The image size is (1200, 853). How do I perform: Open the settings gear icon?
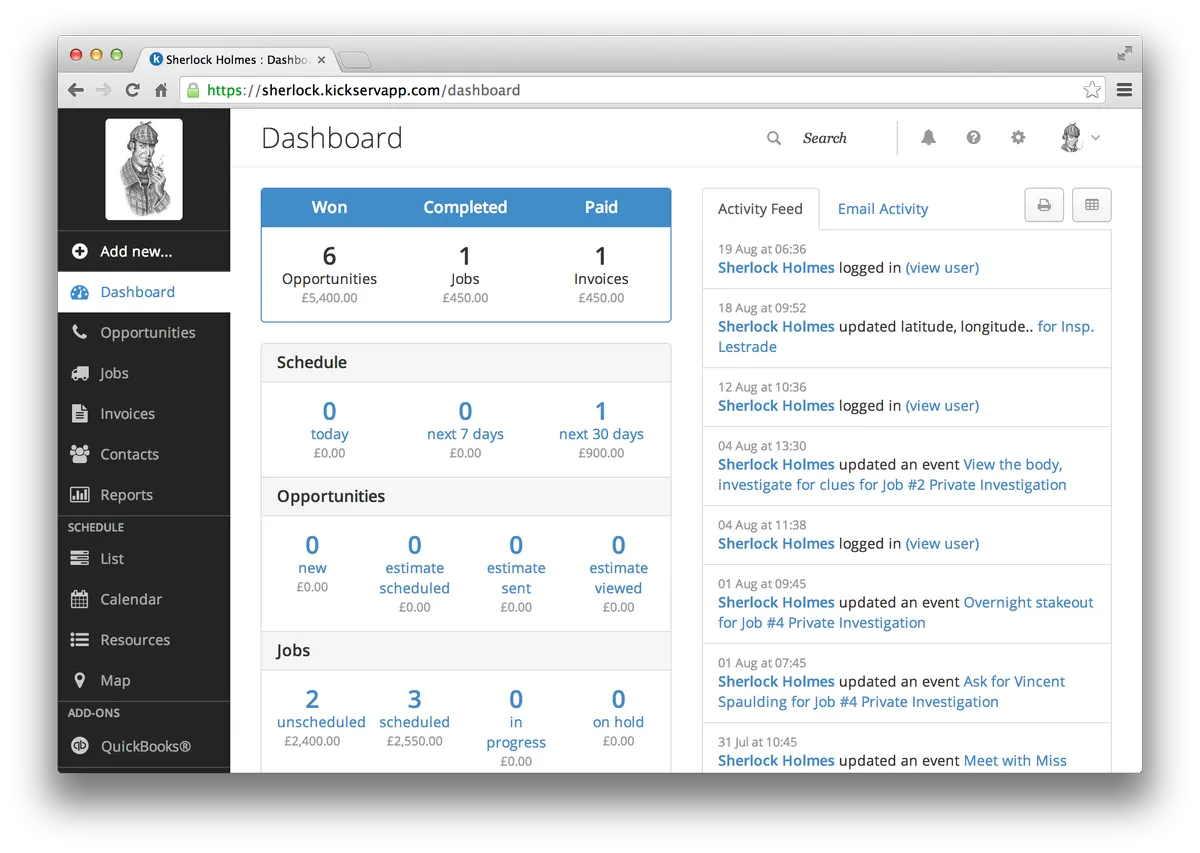pyautogui.click(x=1018, y=138)
